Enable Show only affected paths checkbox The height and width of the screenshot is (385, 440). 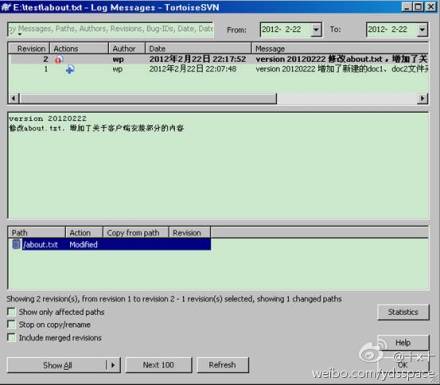click(x=11, y=312)
